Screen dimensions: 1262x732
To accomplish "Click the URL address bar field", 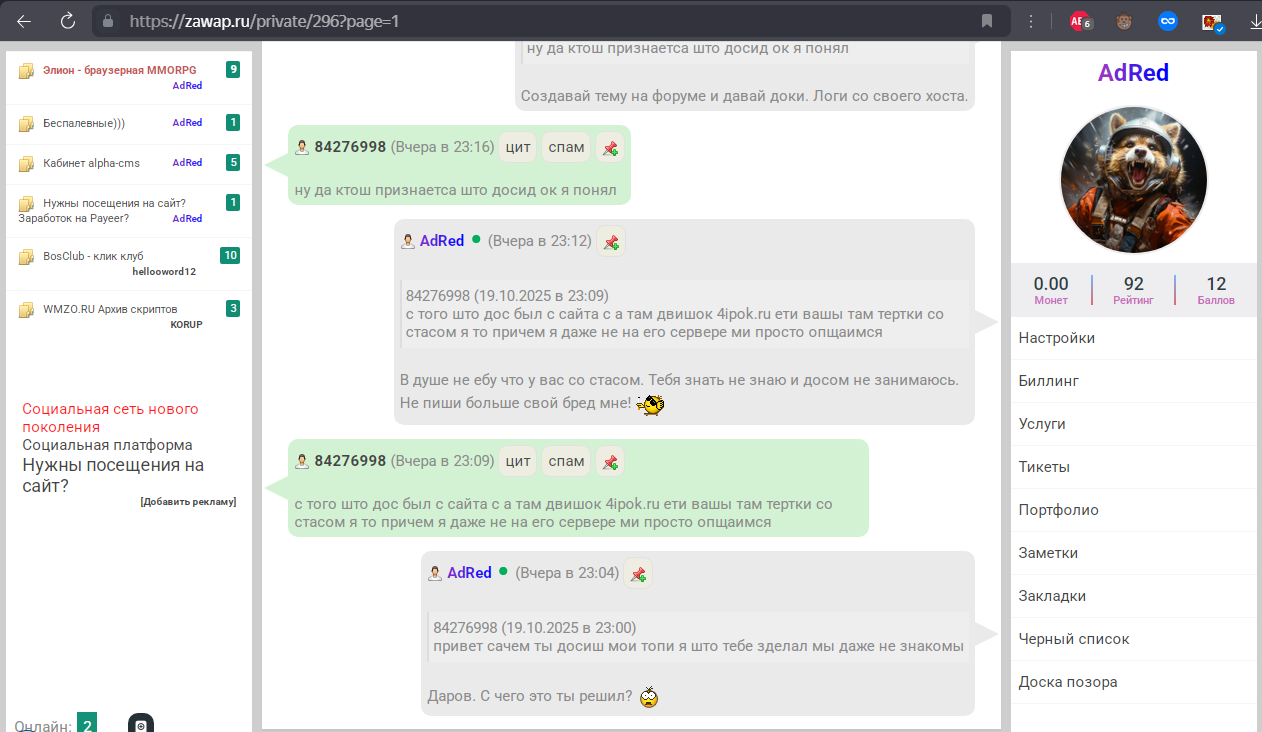I will [x=540, y=21].
